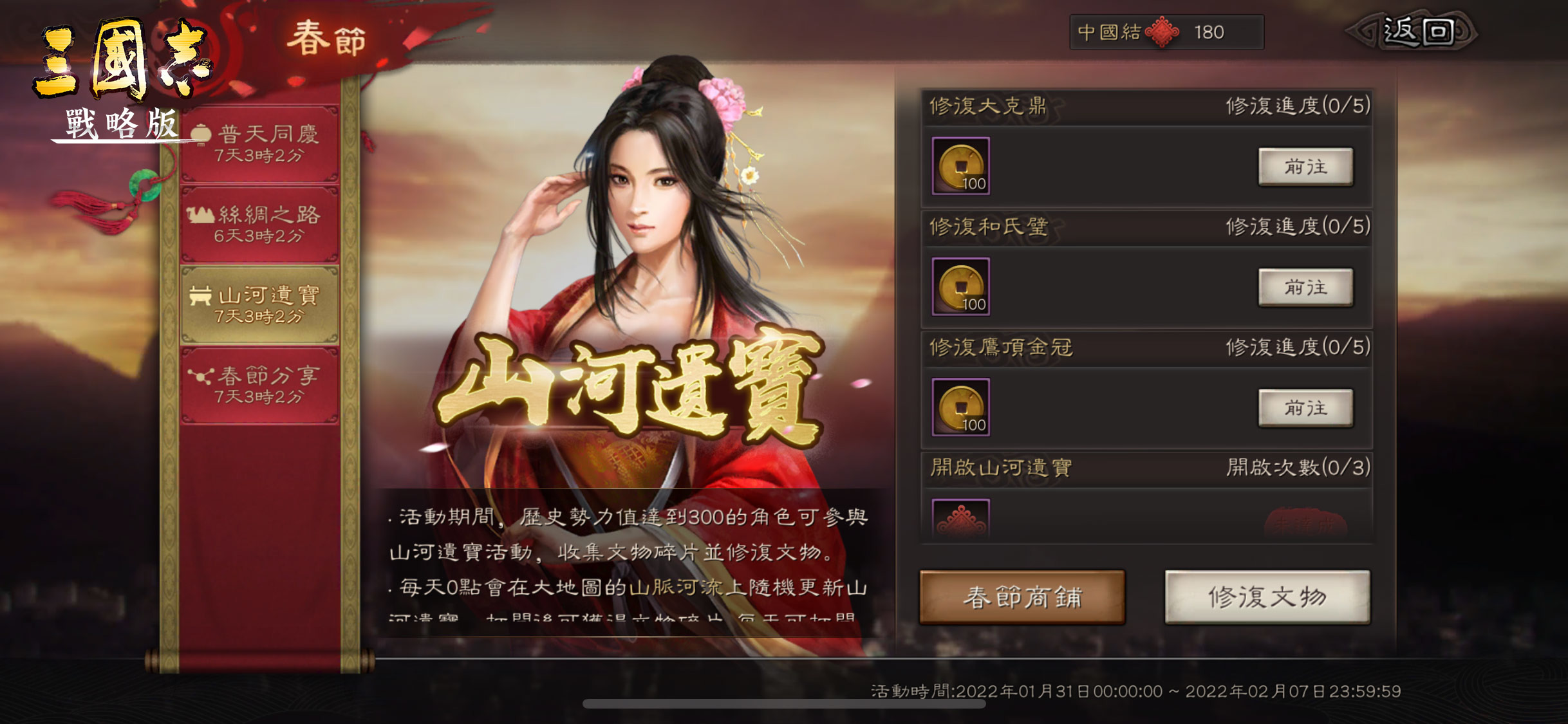1568x724 pixels.
Task: Click the 和氏璧 coin reward icon
Action: (960, 286)
